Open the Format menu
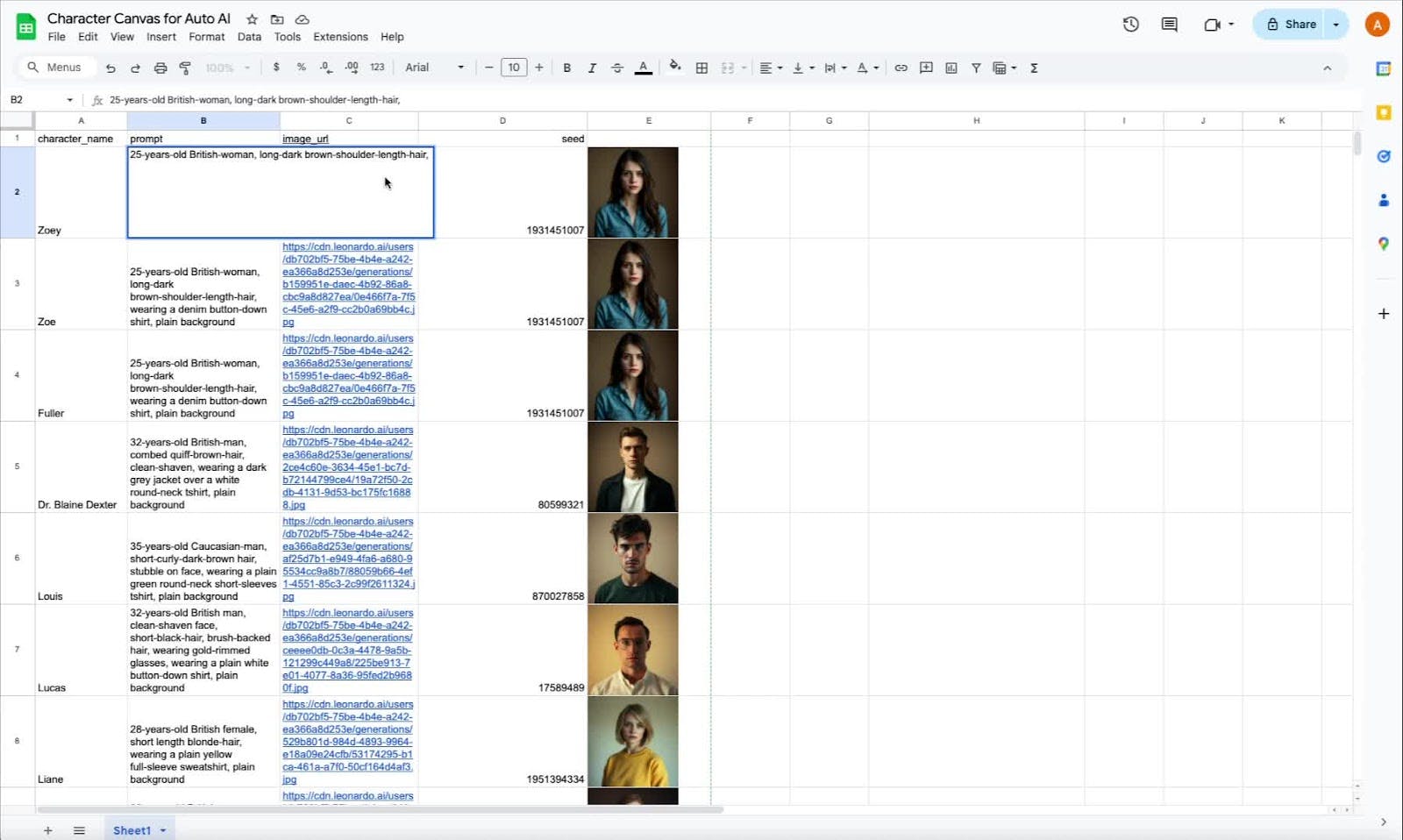The height and width of the screenshot is (840, 1403). coord(206,37)
